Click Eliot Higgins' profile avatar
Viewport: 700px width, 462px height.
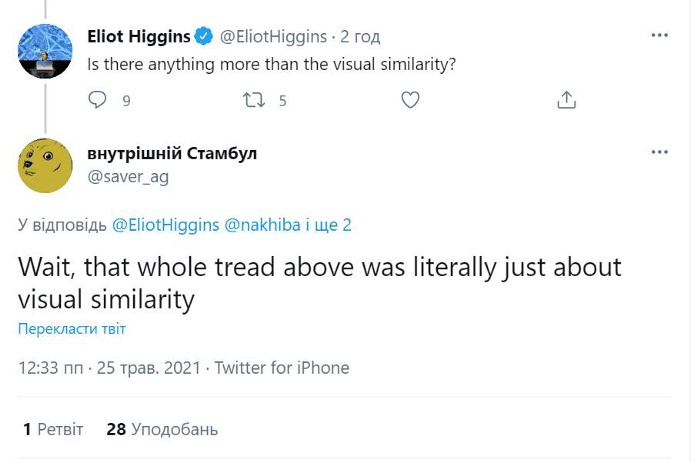45,51
